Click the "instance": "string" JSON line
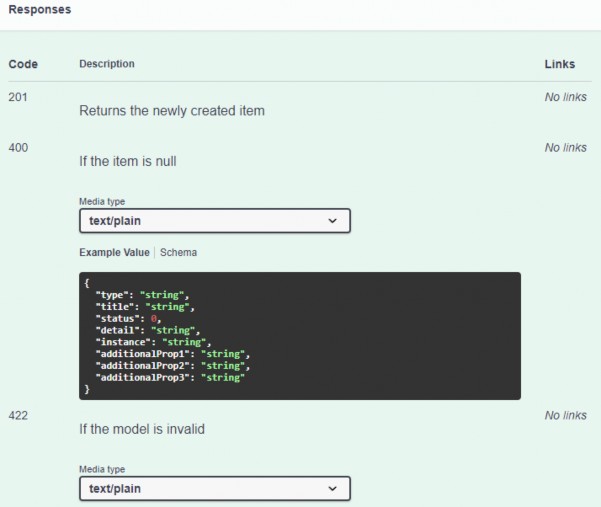 pyautogui.click(x=153, y=342)
